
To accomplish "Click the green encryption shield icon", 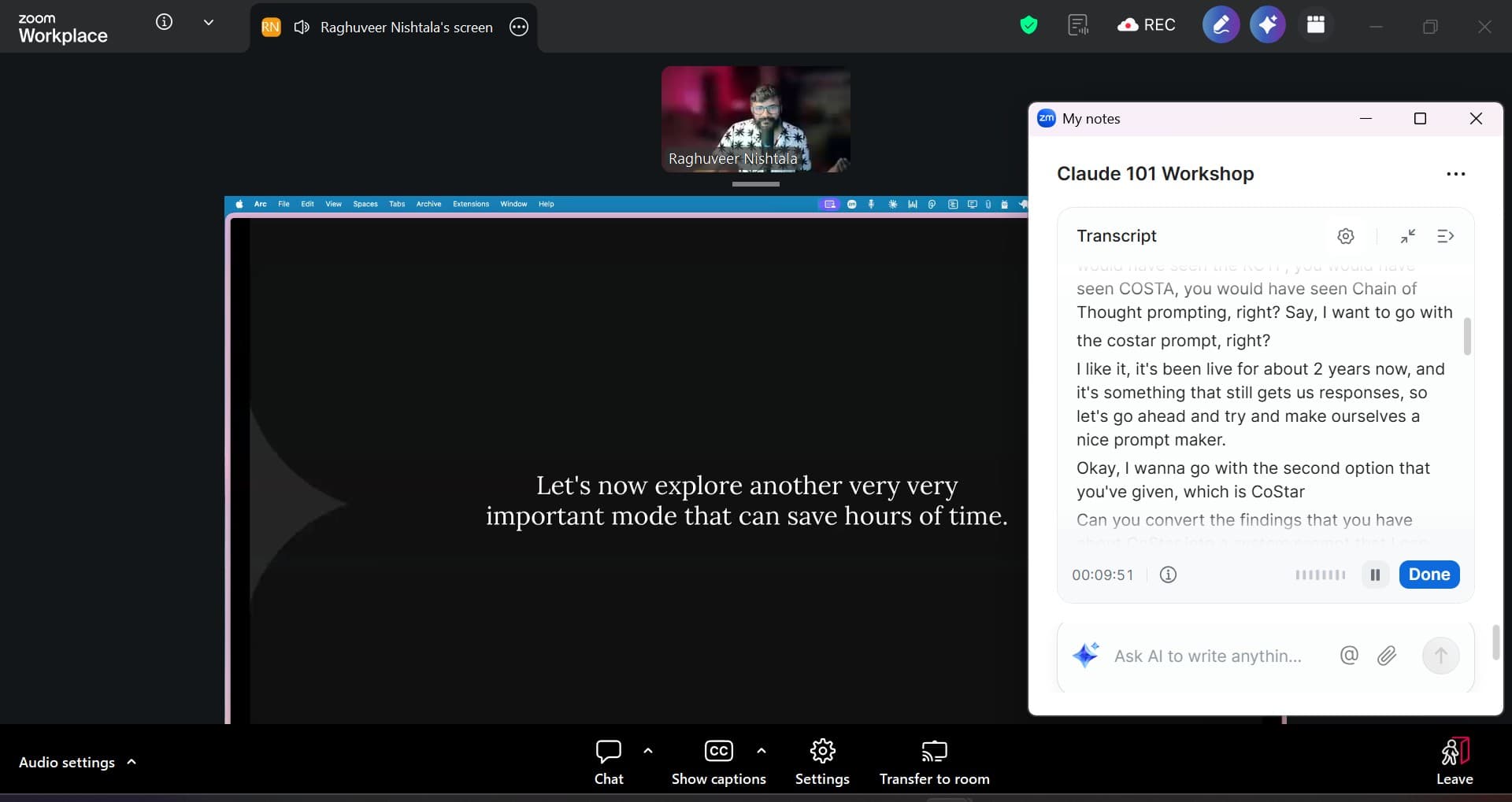I will pos(1028,25).
